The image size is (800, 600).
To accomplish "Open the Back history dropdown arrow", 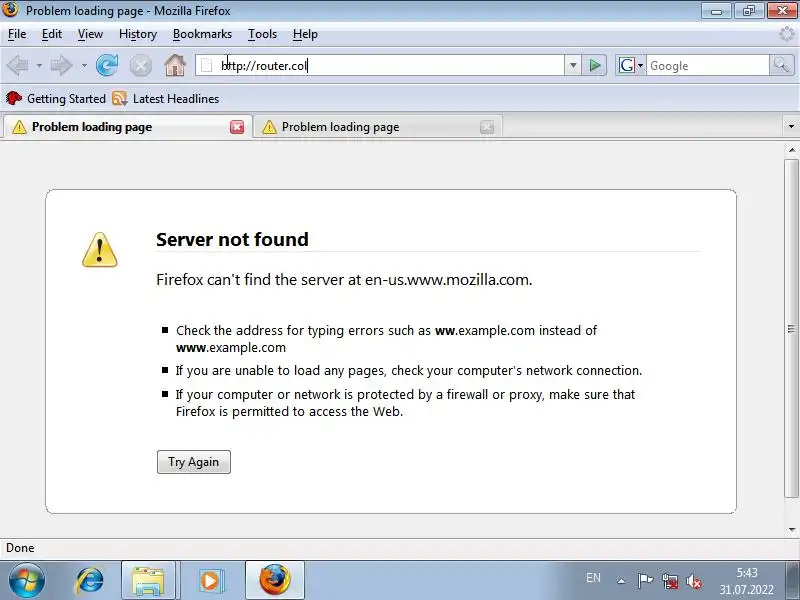I will click(x=39, y=65).
